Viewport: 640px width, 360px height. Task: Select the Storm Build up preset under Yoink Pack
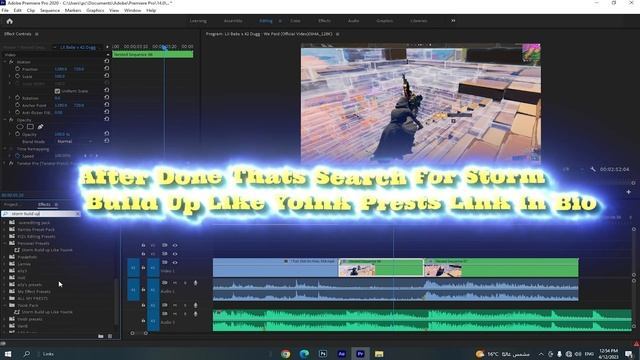(x=47, y=312)
